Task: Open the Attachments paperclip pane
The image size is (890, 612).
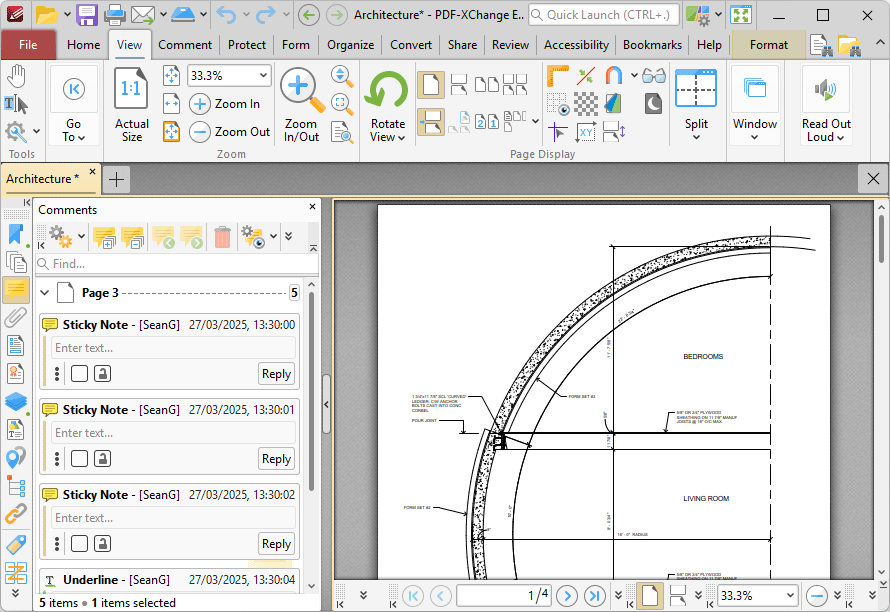Action: [16, 317]
